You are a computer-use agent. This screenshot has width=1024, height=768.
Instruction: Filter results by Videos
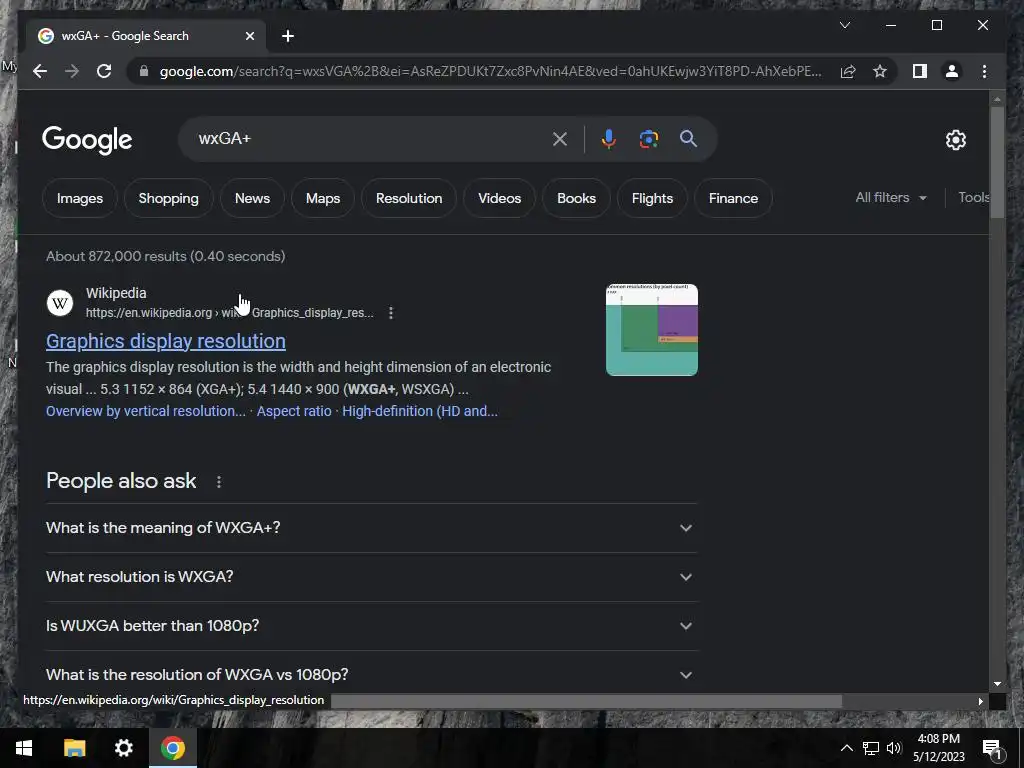499,198
